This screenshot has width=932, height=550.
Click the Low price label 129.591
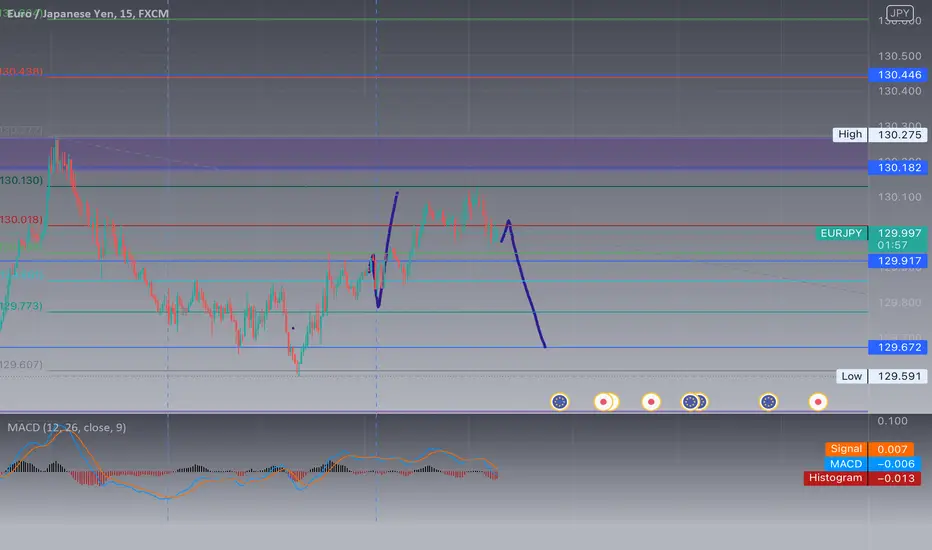coord(881,376)
